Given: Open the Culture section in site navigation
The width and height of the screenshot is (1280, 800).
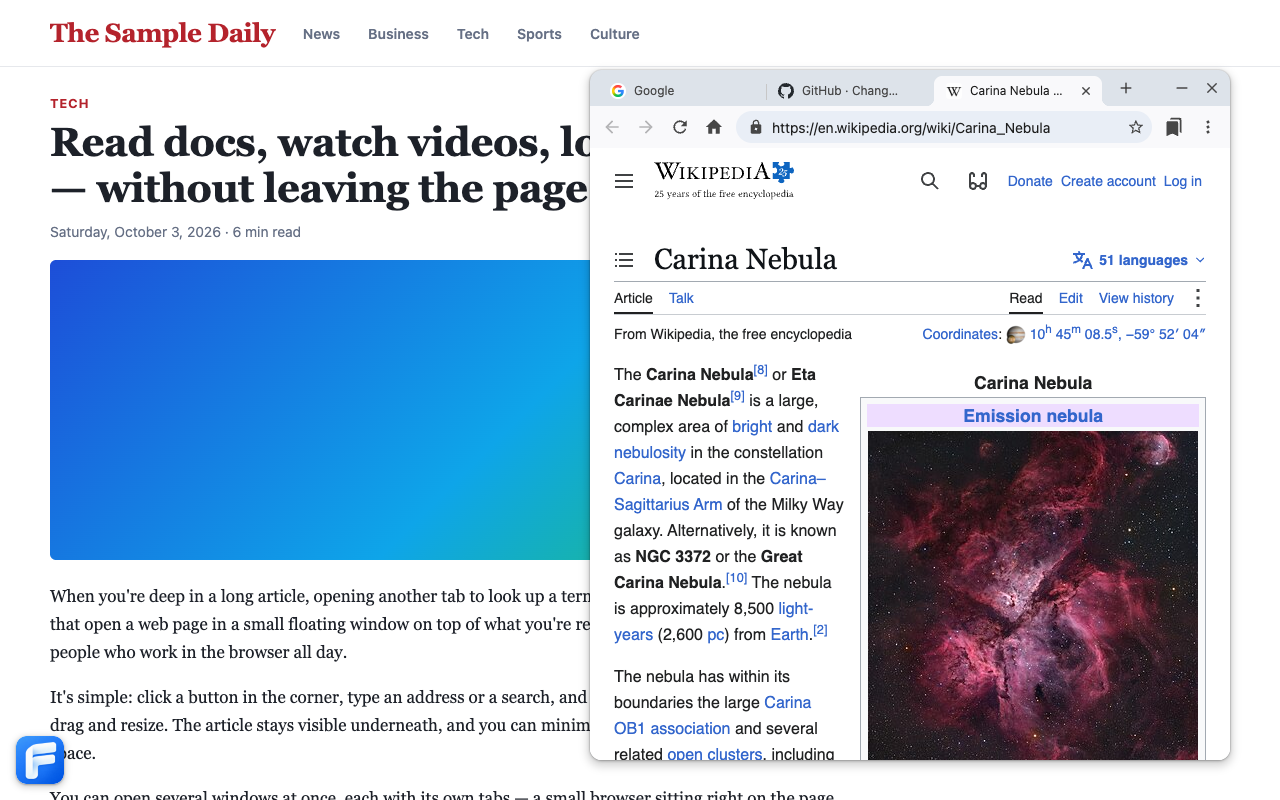Looking at the screenshot, I should pos(615,34).
